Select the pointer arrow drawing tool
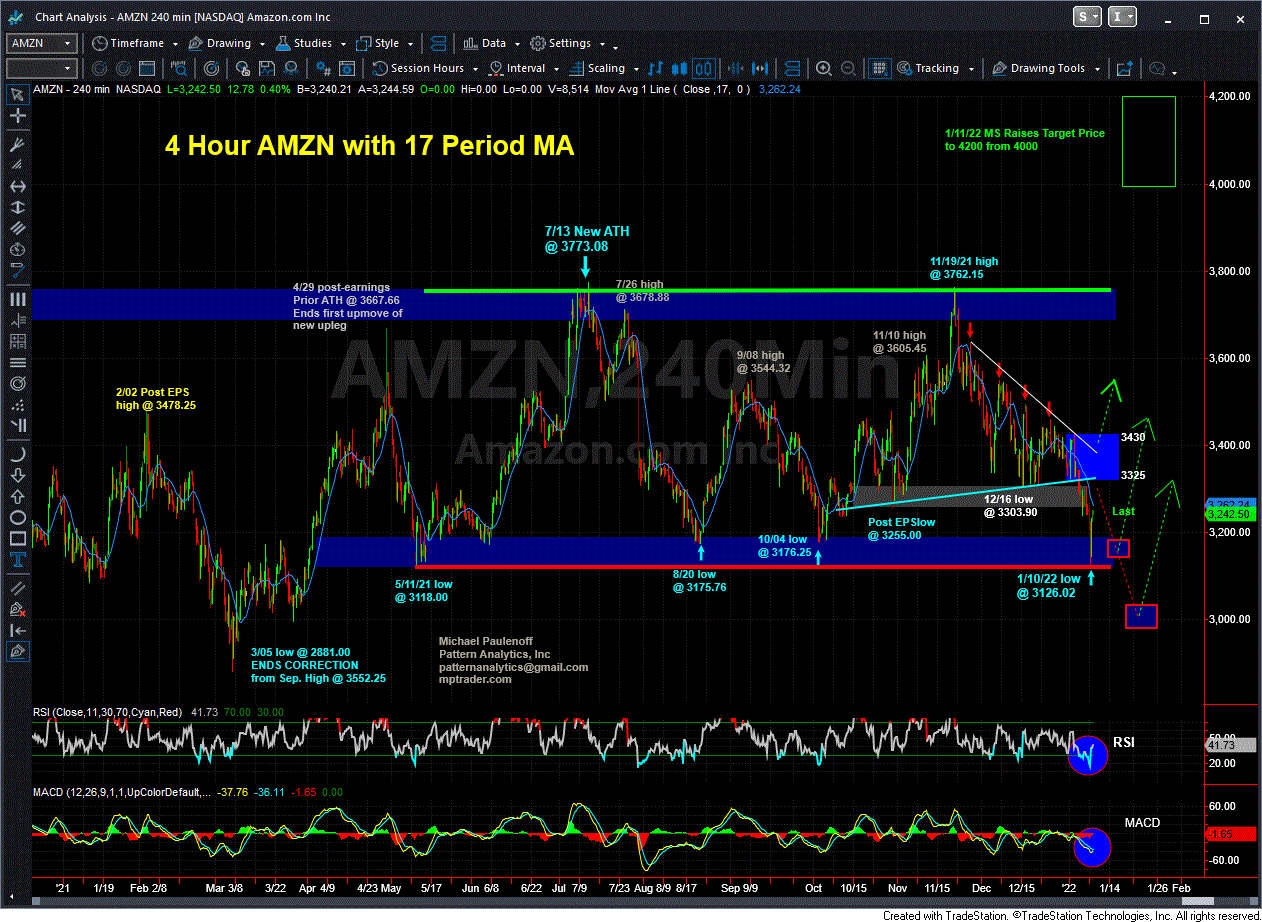Image resolution: width=1262 pixels, height=922 pixels. [17, 94]
